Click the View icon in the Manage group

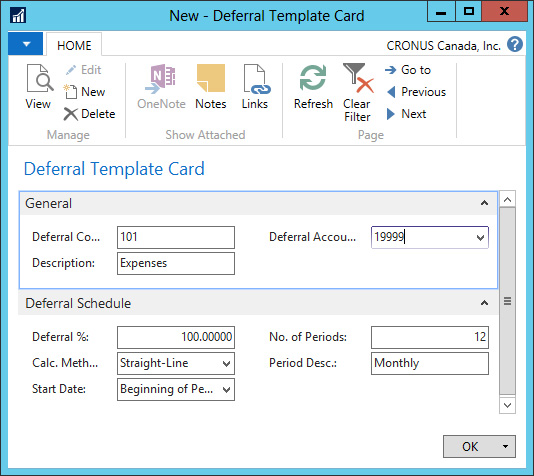[x=40, y=78]
